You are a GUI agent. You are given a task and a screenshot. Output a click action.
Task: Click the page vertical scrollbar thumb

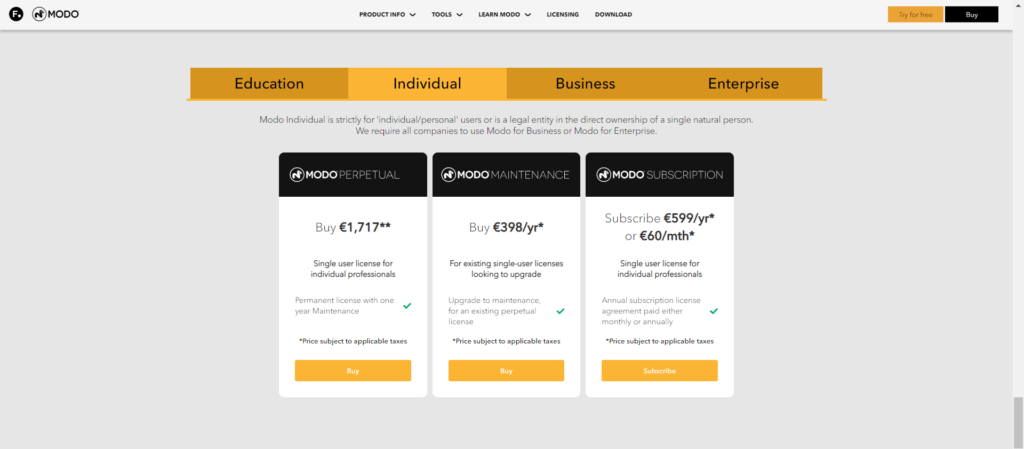[1018, 422]
